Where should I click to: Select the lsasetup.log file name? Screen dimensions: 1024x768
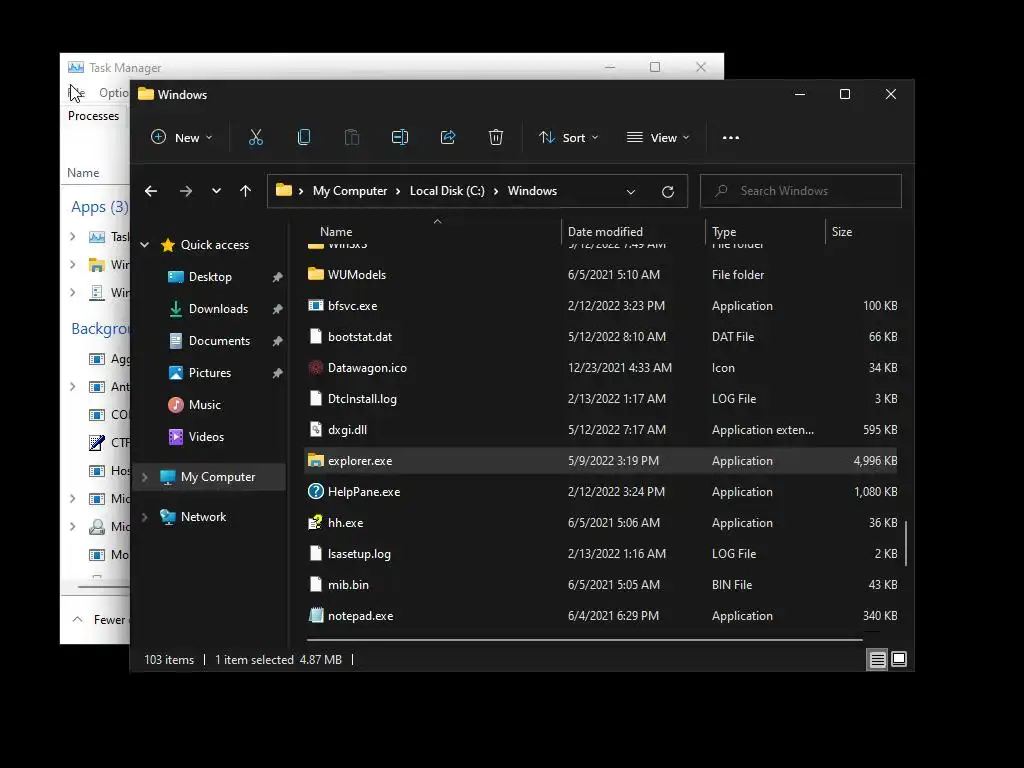coord(359,554)
